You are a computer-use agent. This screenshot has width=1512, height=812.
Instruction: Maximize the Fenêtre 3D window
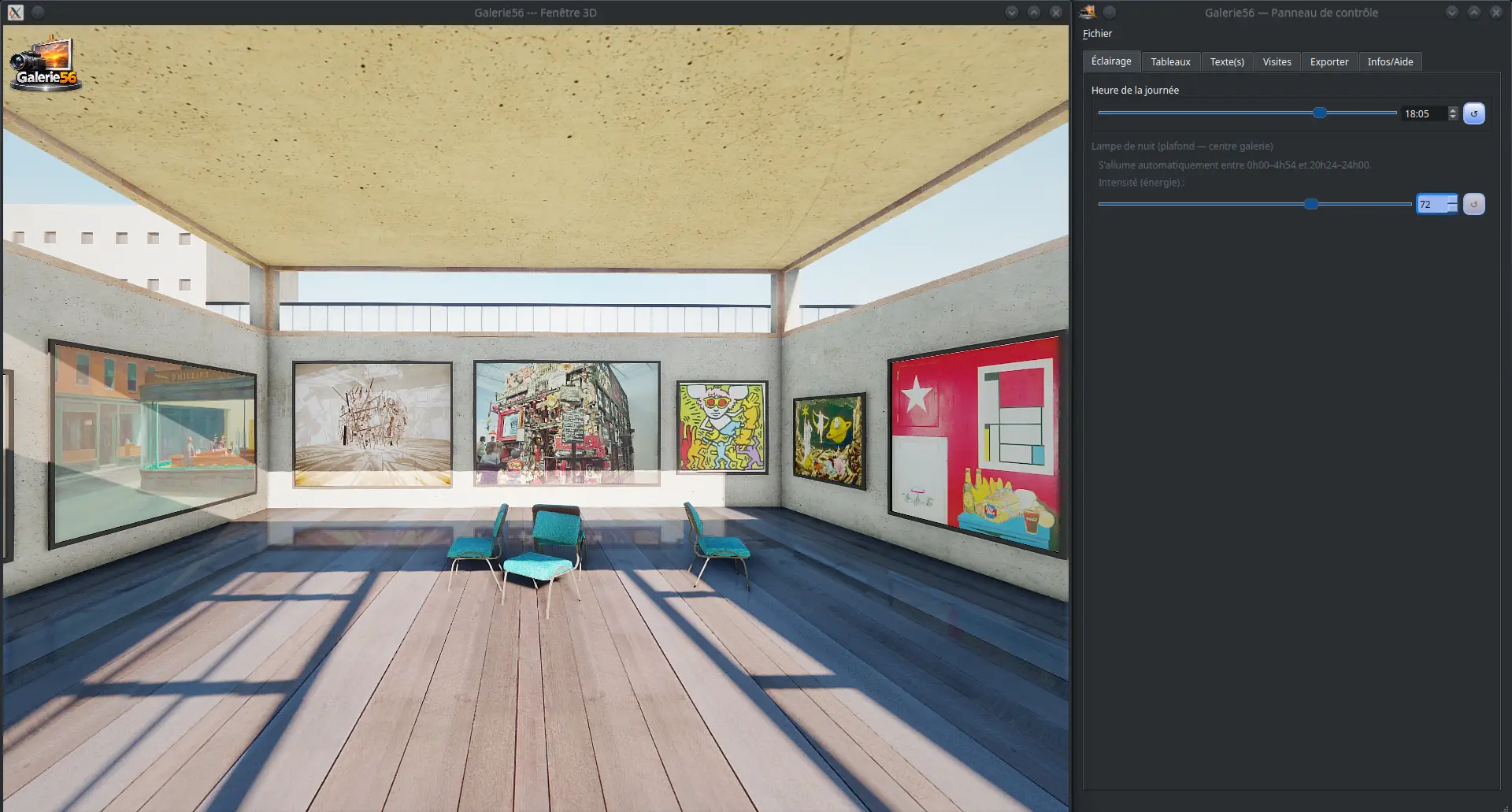coord(1034,12)
